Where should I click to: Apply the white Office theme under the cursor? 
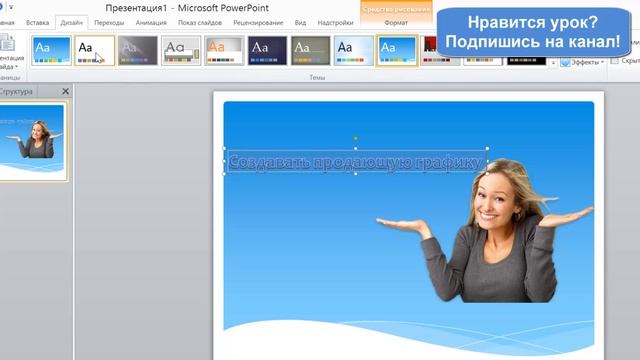click(x=95, y=51)
